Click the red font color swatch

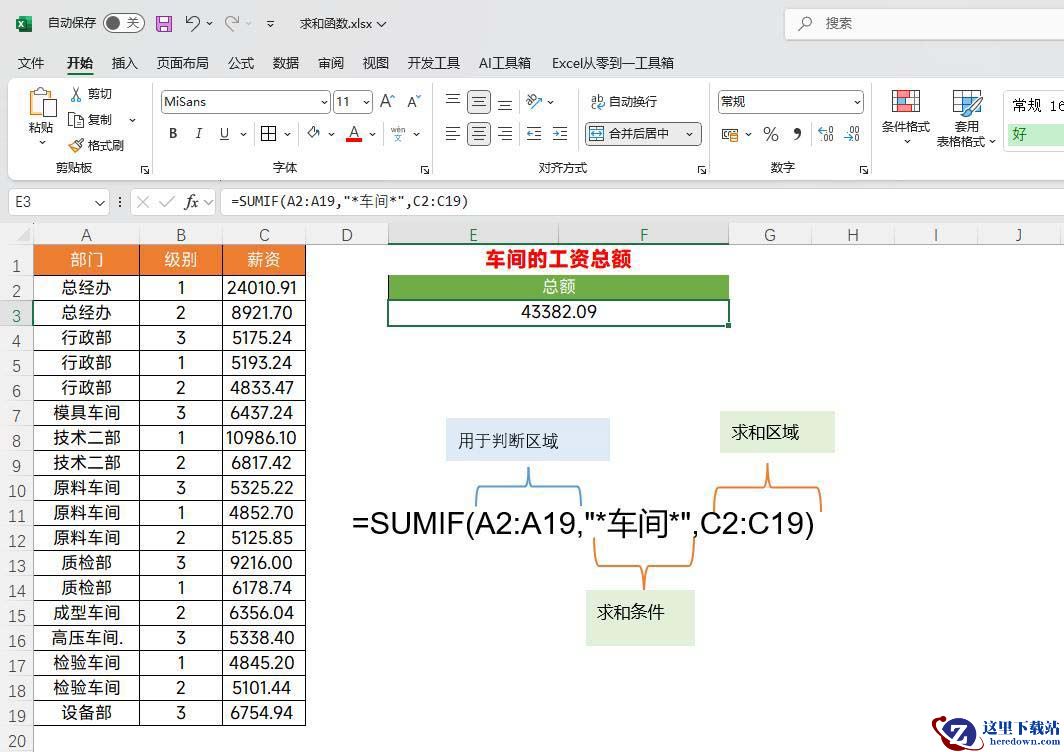[x=353, y=134]
